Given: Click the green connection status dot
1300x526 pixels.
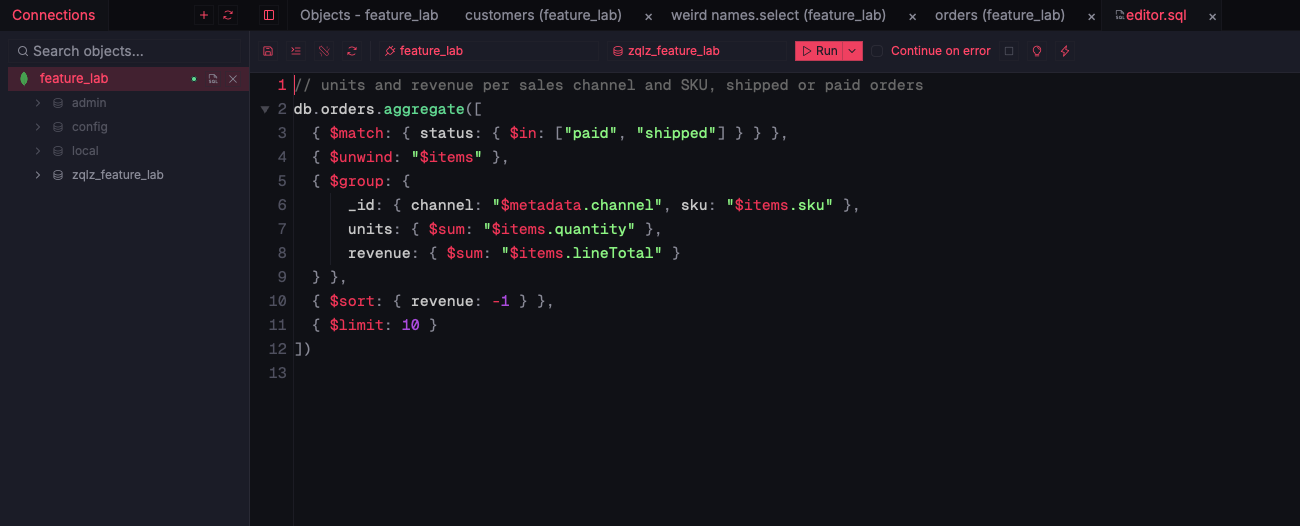Looking at the screenshot, I should [x=194, y=79].
